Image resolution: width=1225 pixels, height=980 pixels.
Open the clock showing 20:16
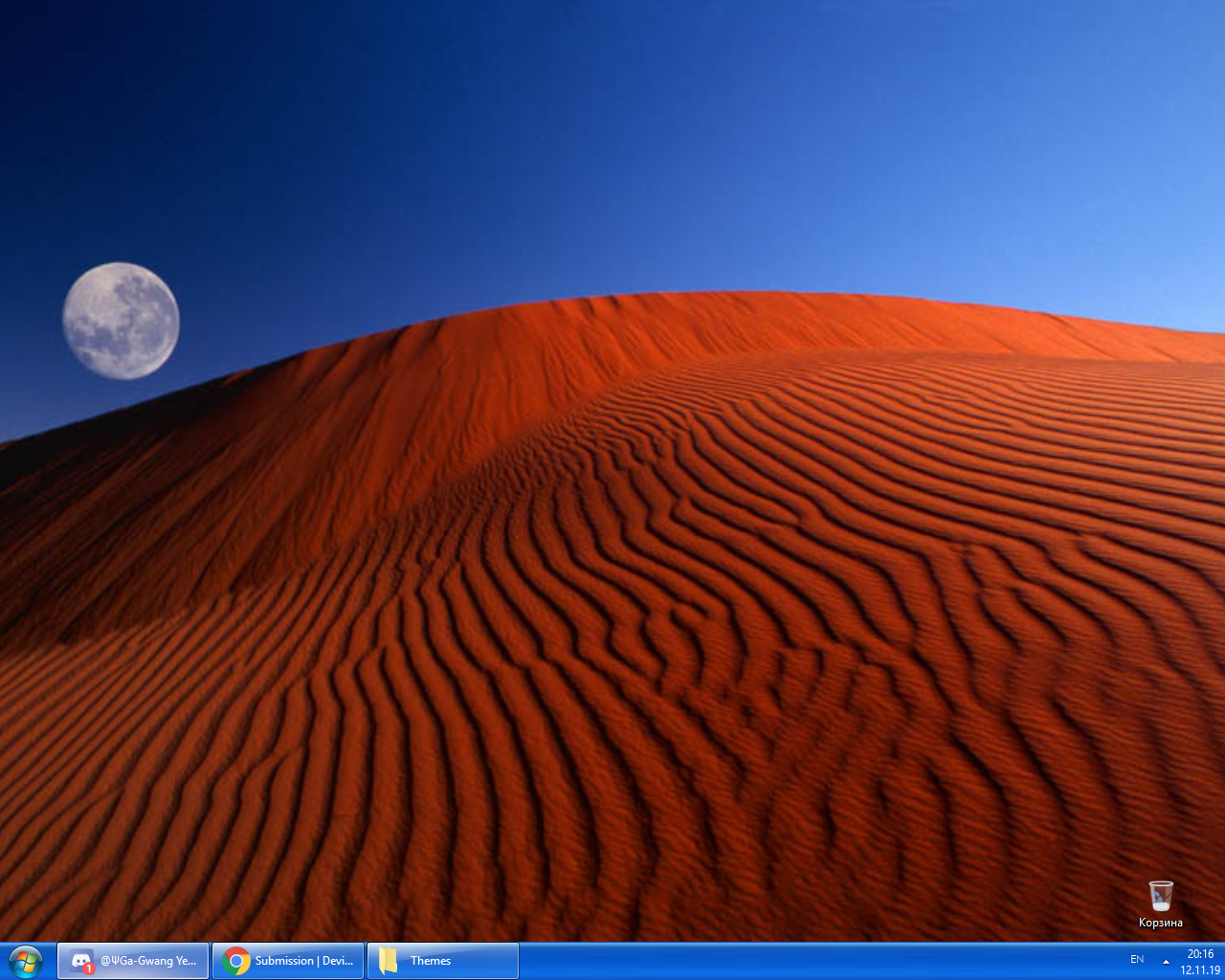click(1200, 962)
